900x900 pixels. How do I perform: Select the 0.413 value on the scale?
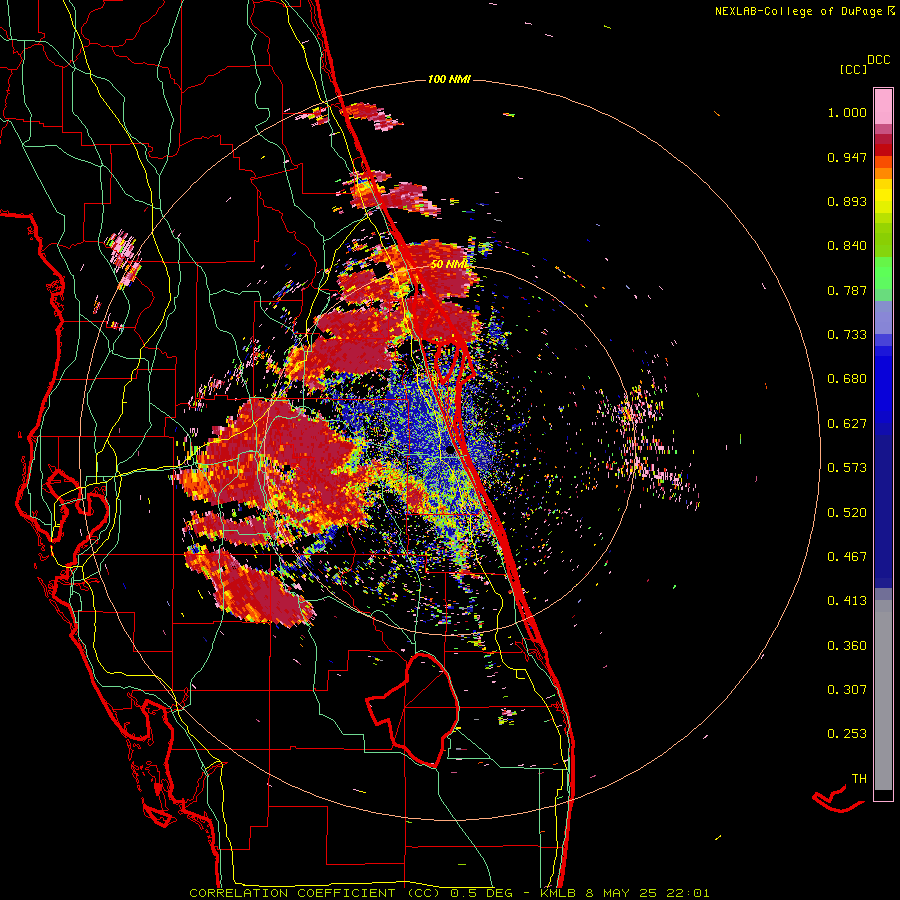coord(847,601)
